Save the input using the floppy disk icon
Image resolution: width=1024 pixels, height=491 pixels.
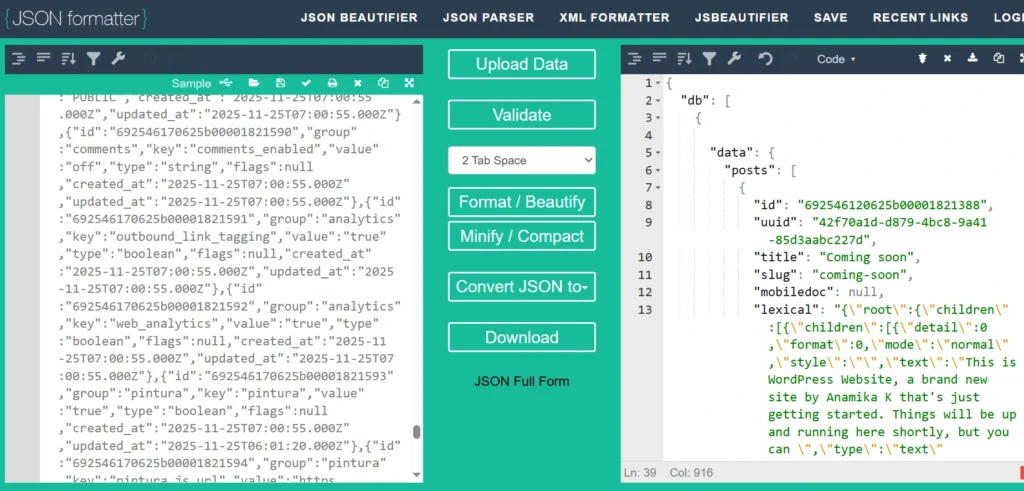(x=280, y=83)
